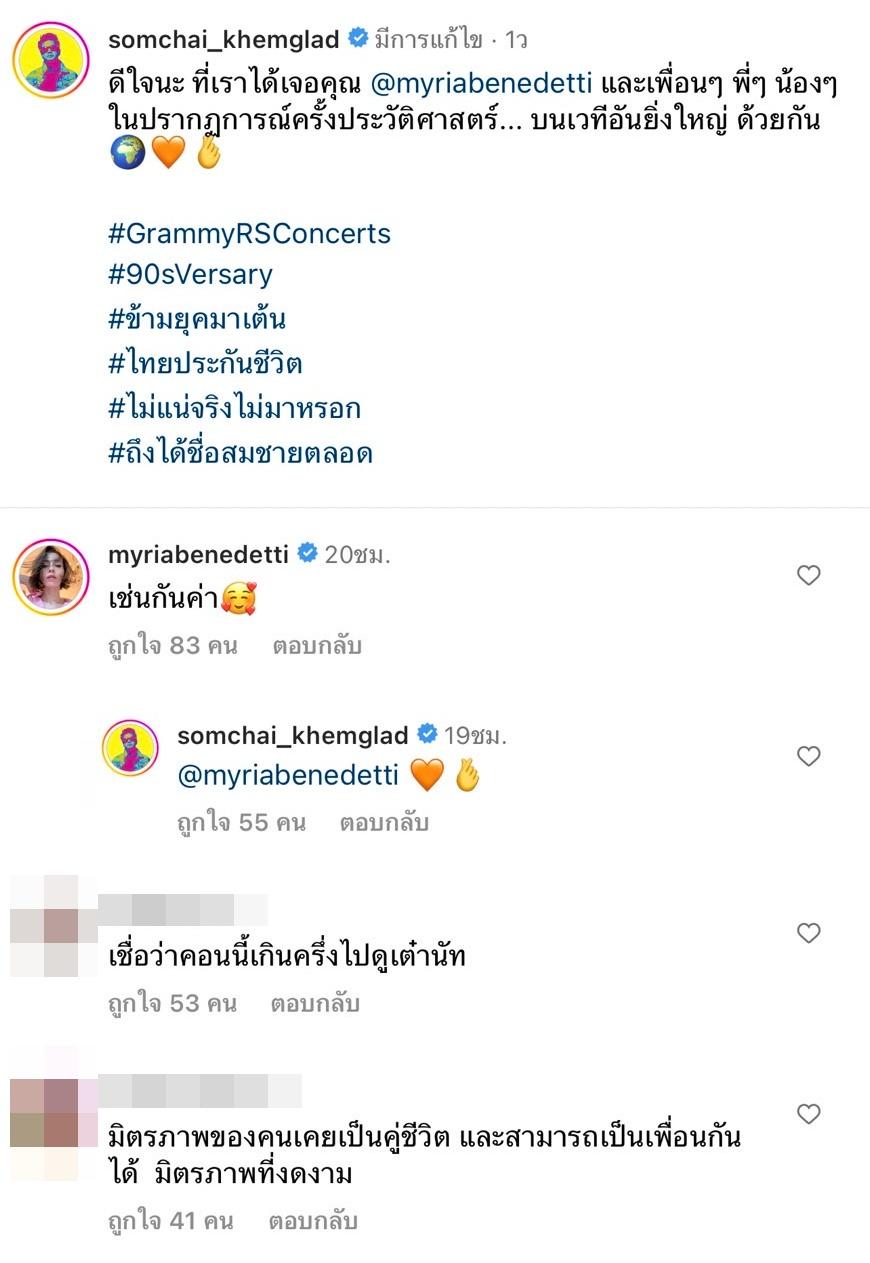
Task: Open the #ถึงได้ชื่อสมชายตลอด hashtag
Action: pos(240,454)
